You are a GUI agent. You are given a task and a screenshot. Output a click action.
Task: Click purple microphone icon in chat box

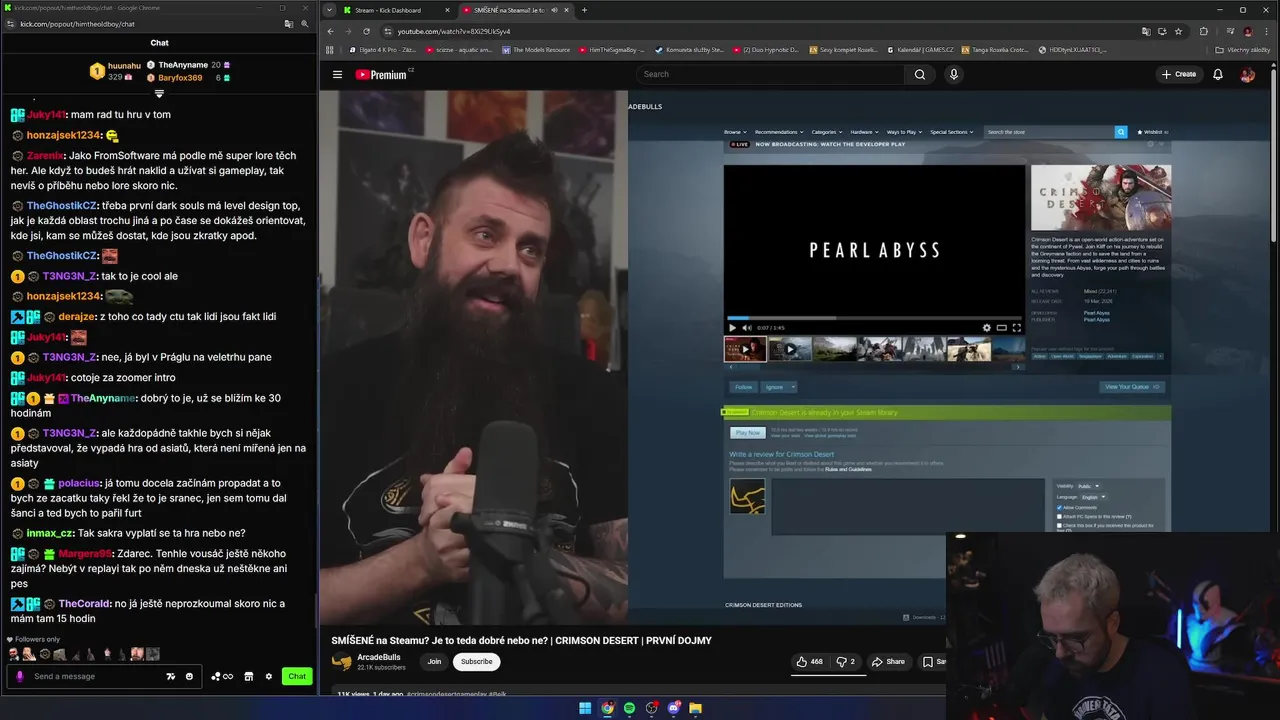[x=19, y=676]
